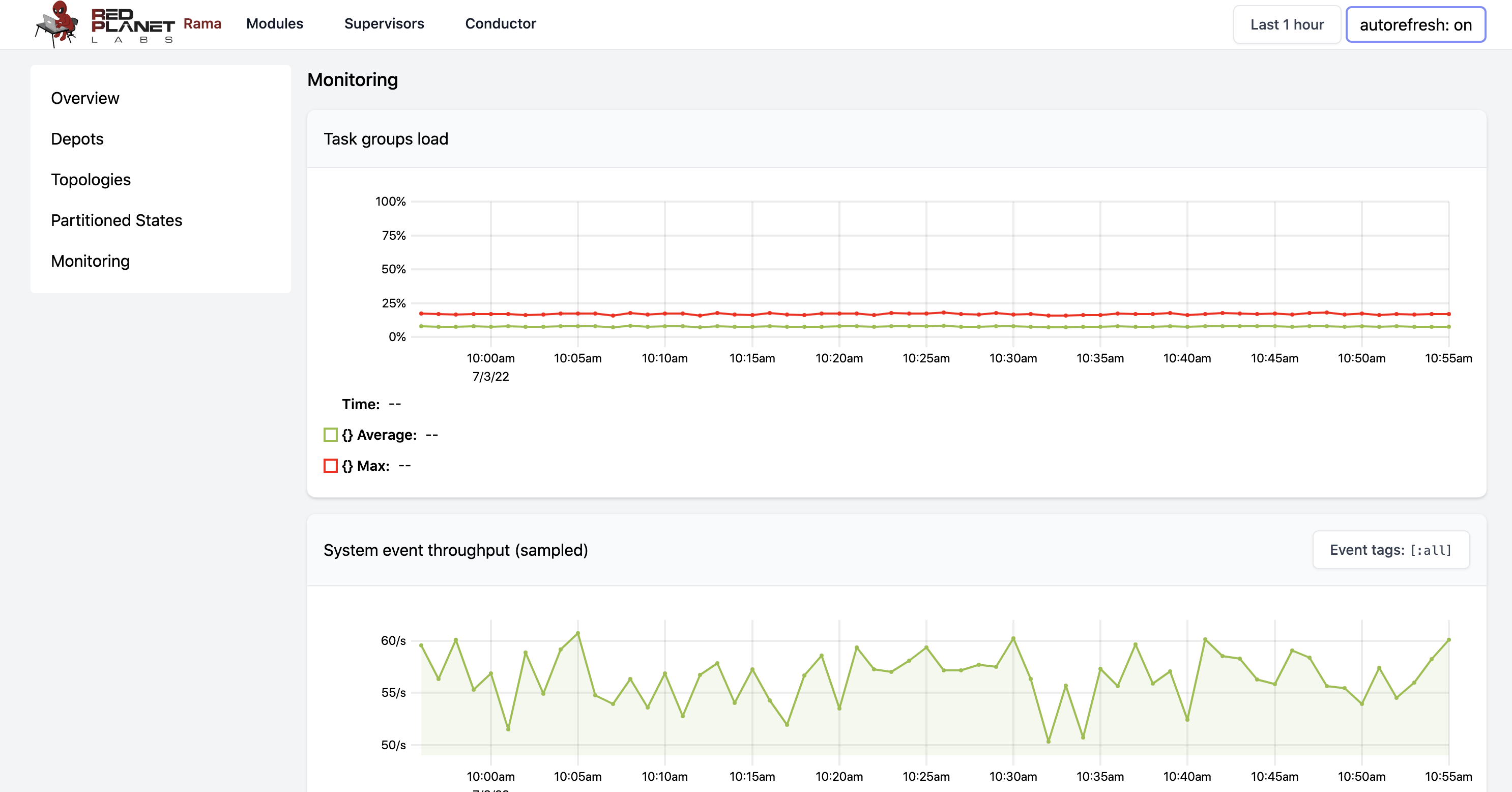
Task: Click the peak data point near 10:05am in throughput chart
Action: [x=577, y=634]
